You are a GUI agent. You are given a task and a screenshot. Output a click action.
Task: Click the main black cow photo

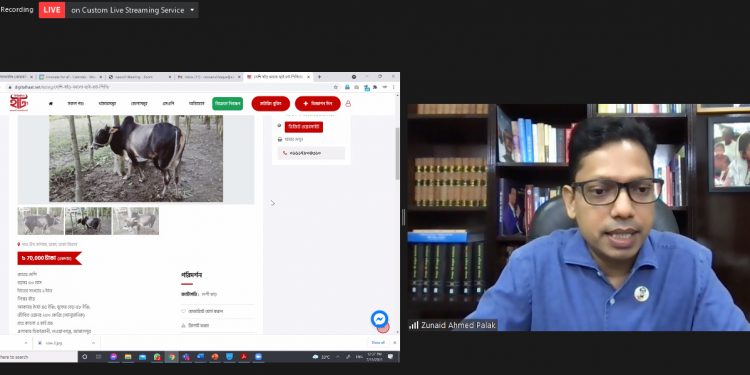point(136,159)
